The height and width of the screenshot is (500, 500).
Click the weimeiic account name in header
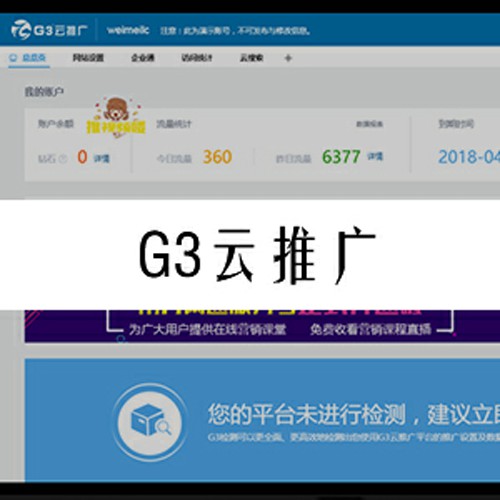point(128,30)
